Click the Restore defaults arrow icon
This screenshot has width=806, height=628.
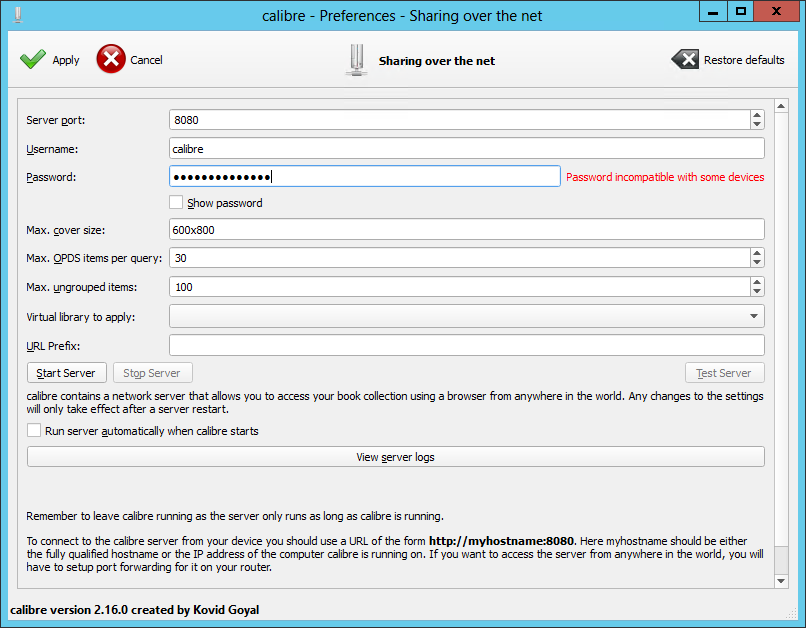pyautogui.click(x=685, y=60)
